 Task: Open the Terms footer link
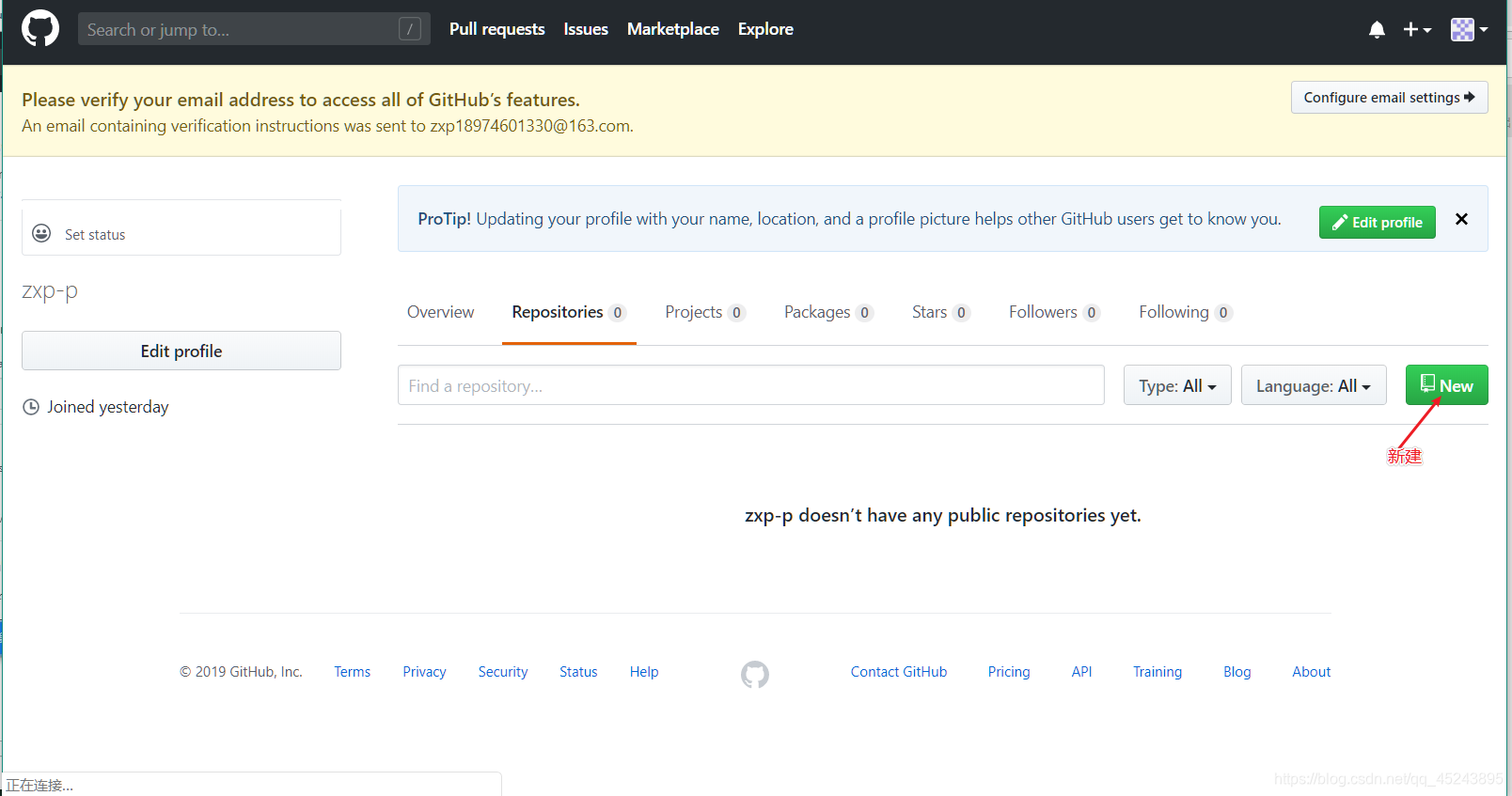click(353, 672)
